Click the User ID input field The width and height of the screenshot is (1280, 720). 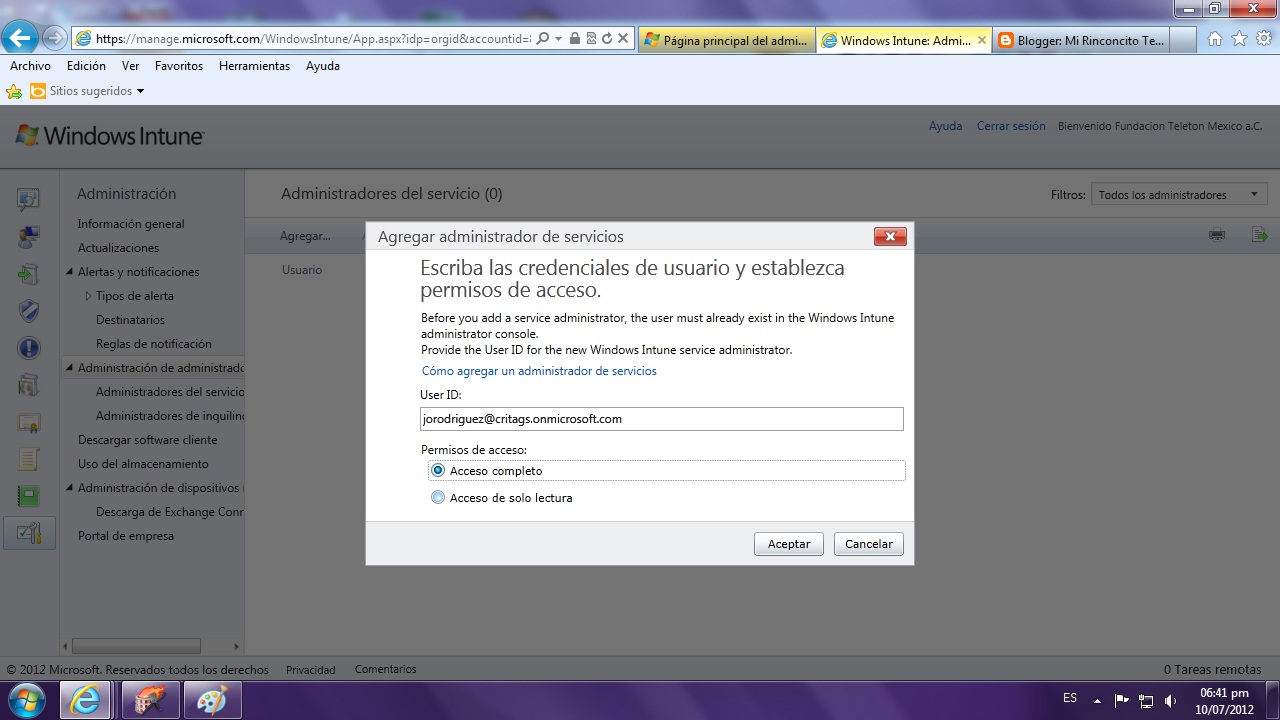[662, 419]
